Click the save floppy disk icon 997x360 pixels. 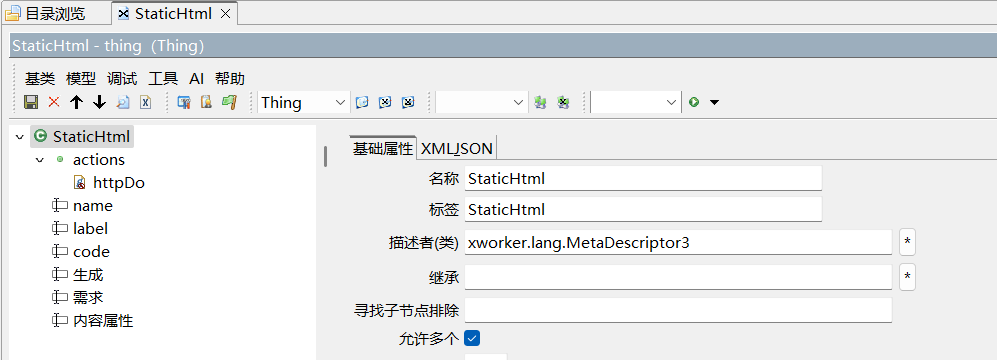(31, 102)
